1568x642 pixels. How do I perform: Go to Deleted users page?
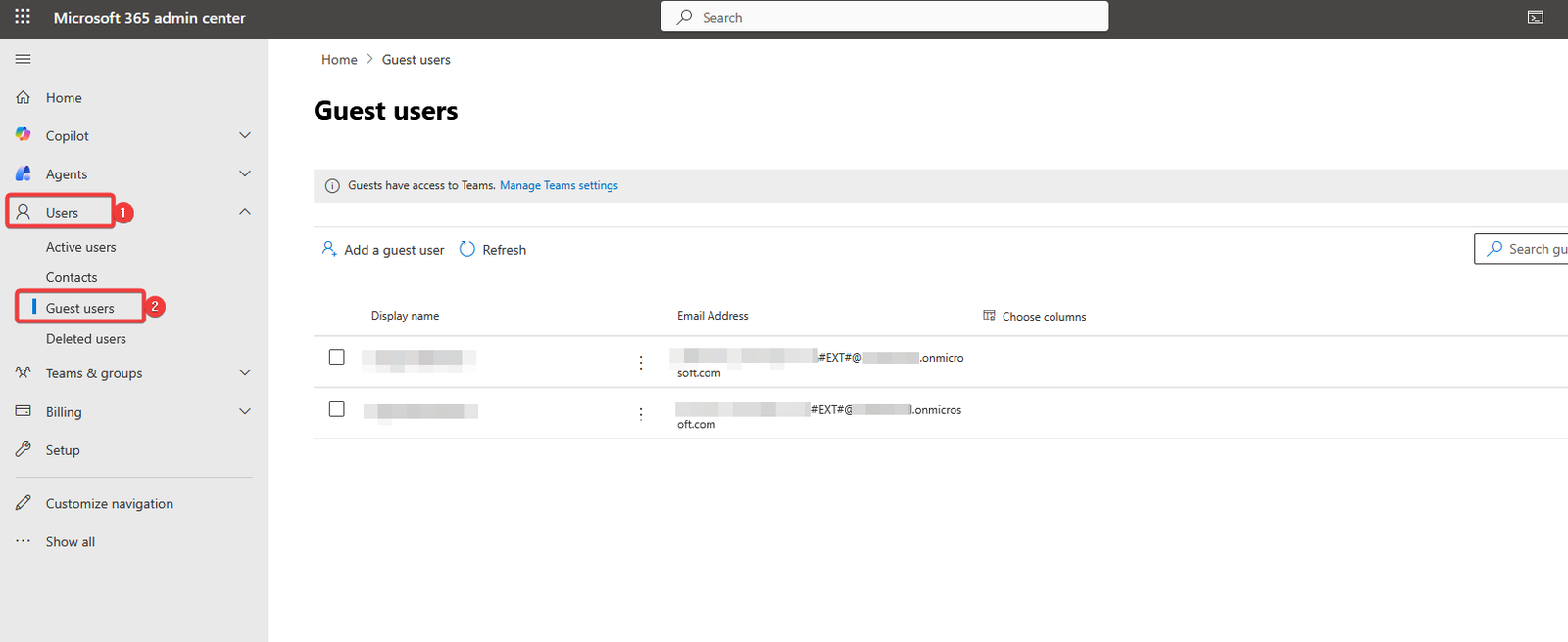[85, 339]
